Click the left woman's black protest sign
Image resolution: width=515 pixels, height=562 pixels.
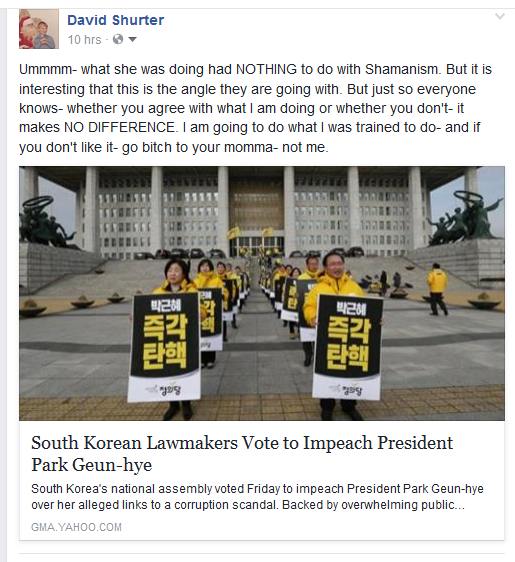[165, 346]
